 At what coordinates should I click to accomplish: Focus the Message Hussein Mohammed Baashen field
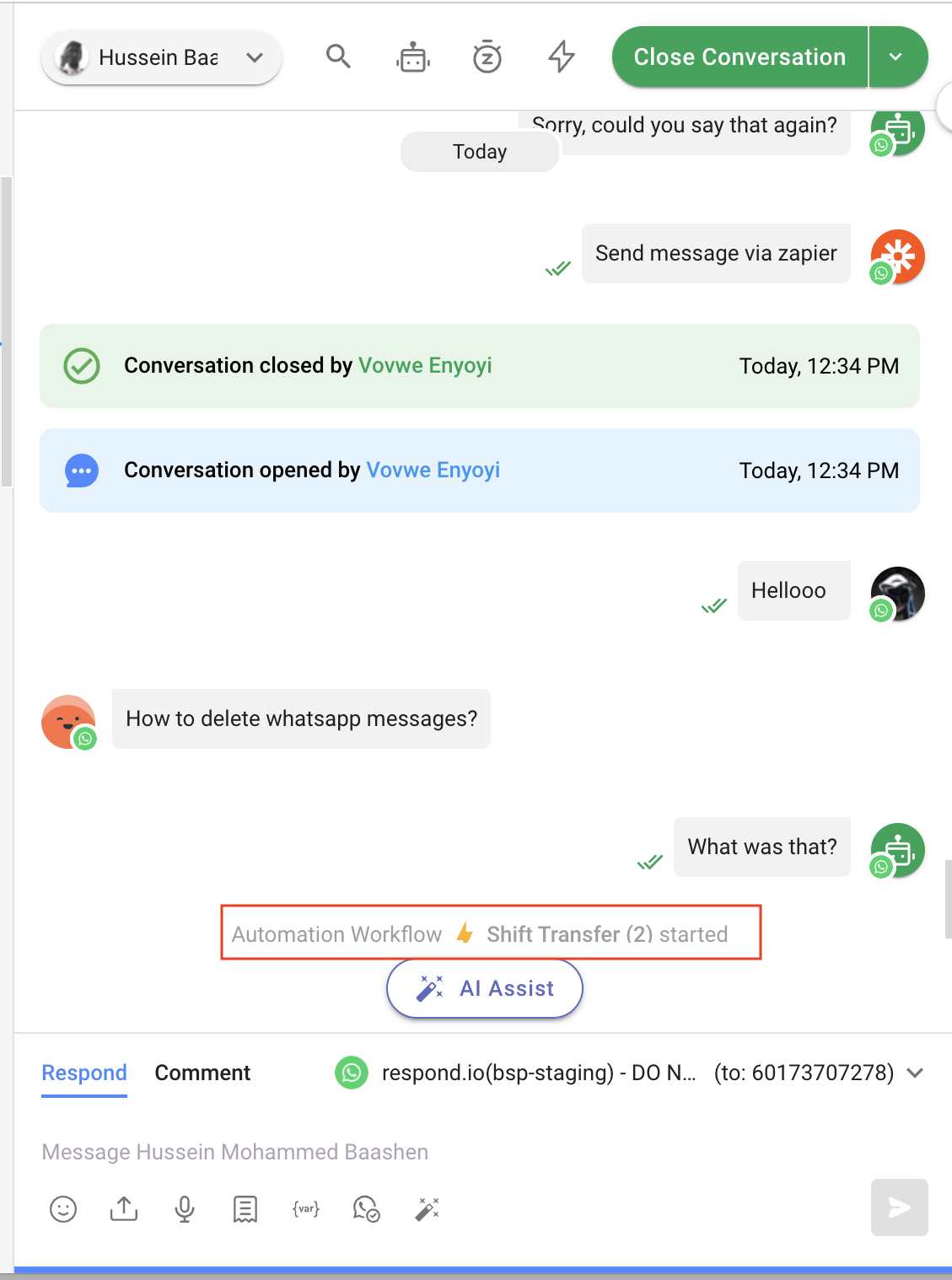click(422, 1152)
